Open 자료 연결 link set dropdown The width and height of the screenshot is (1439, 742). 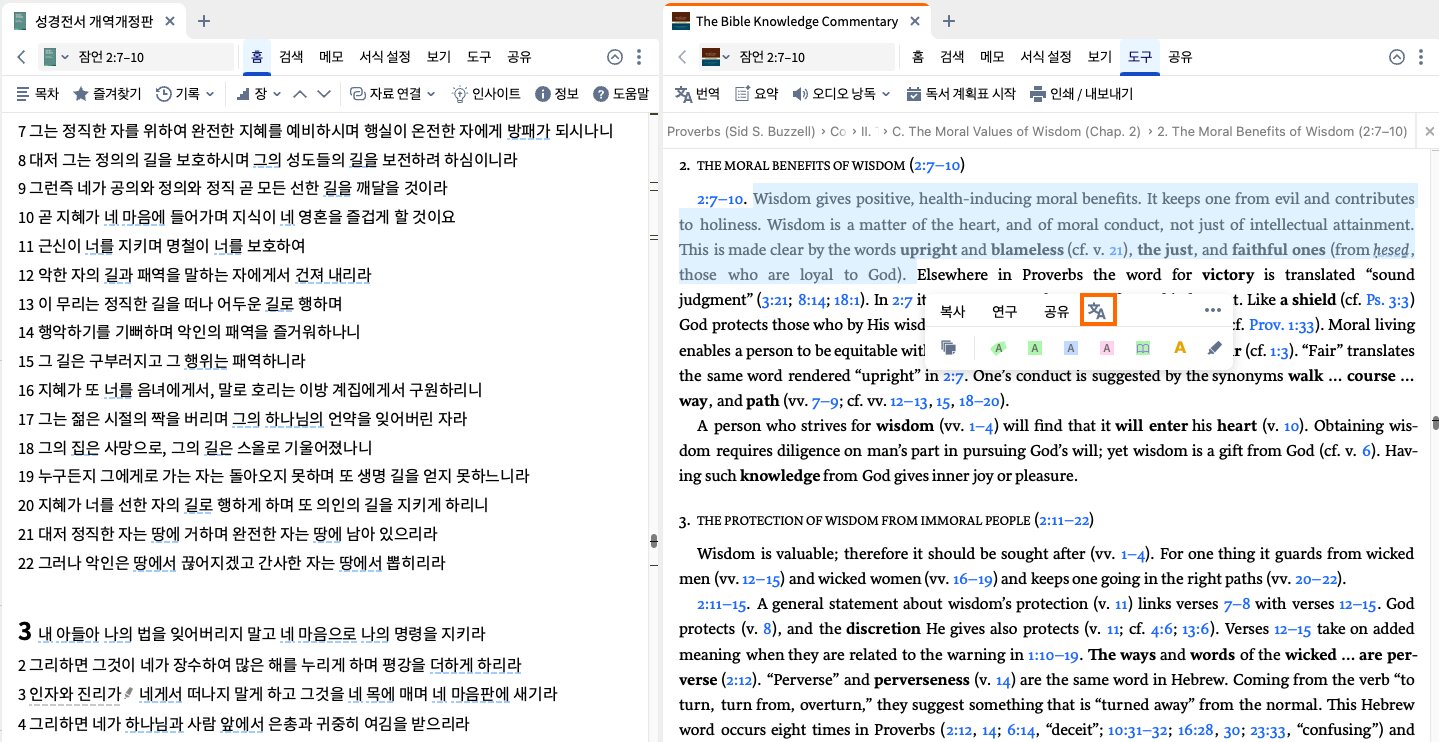[392, 94]
